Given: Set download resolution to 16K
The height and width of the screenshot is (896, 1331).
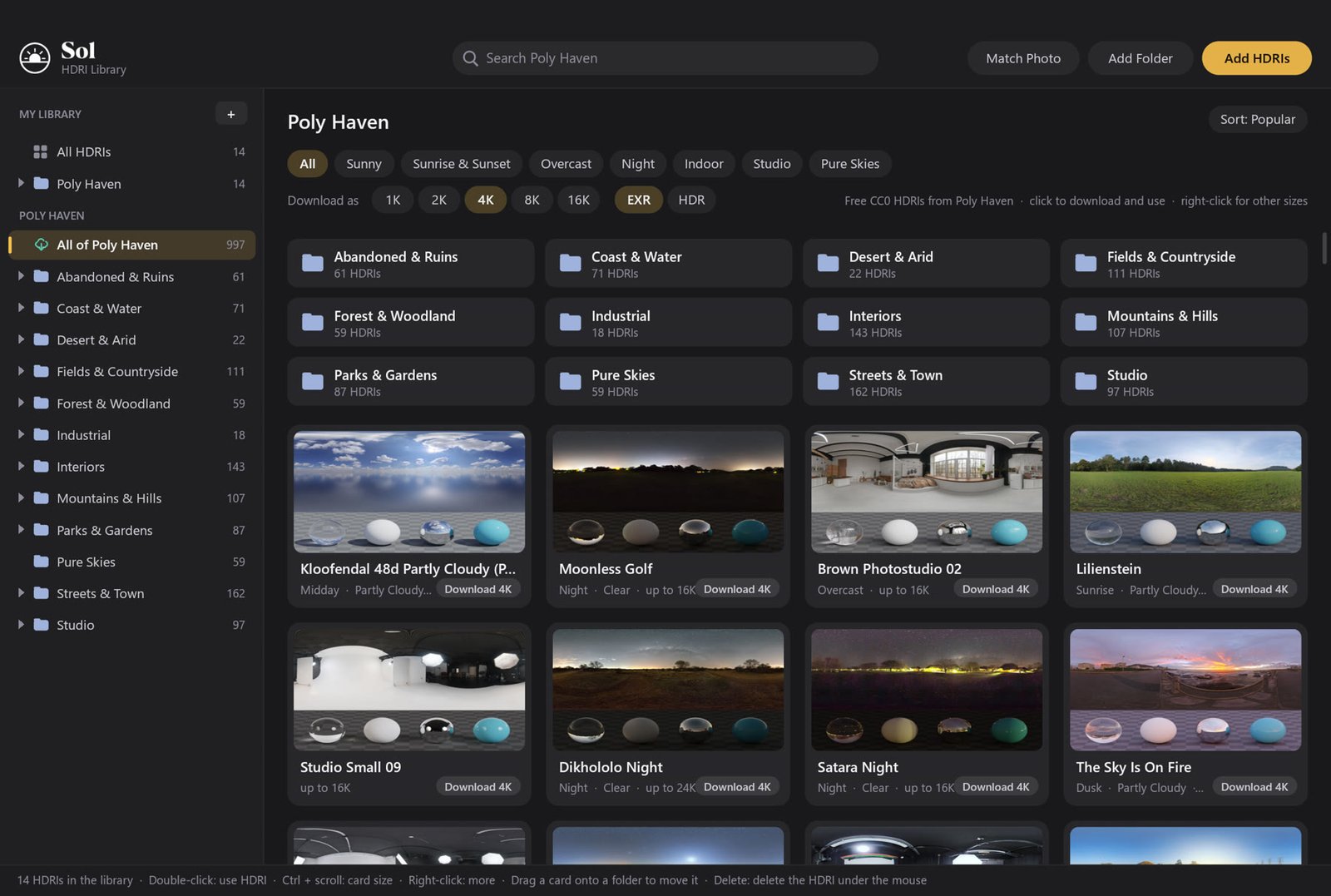Looking at the screenshot, I should pyautogui.click(x=579, y=200).
